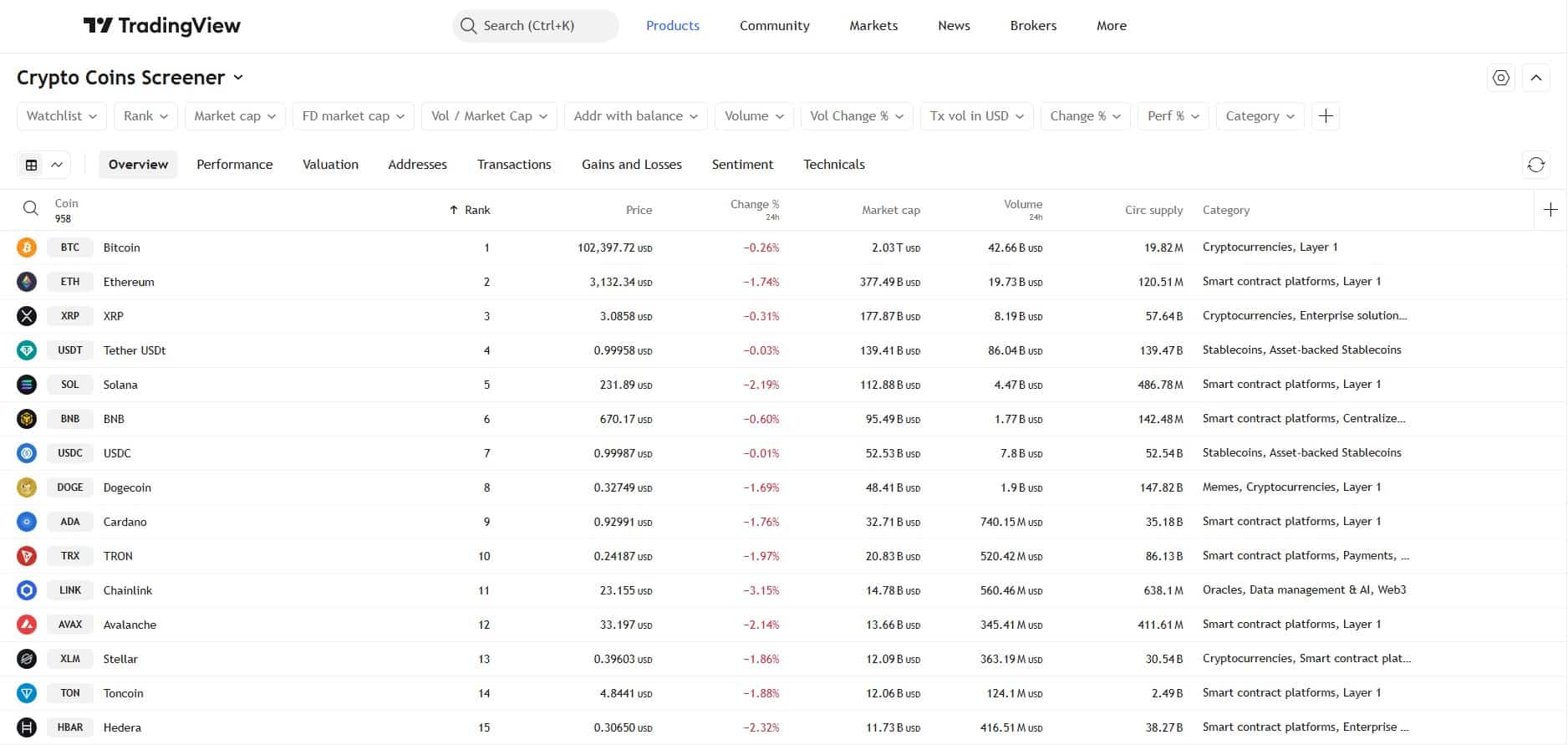Sort by Rank column header
This screenshot has width=1568, height=745.
tap(476, 210)
